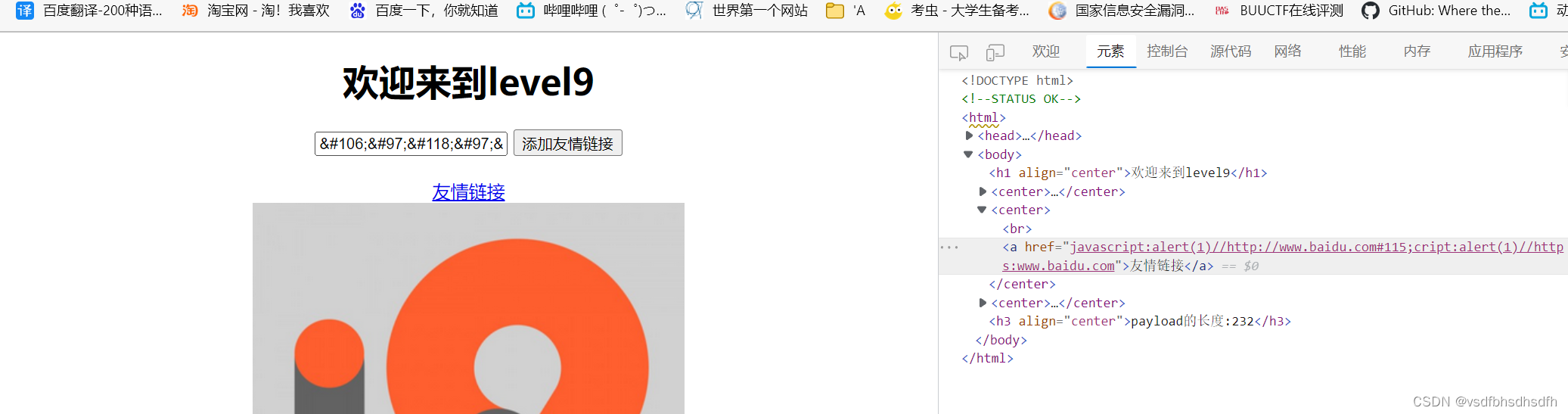Screen dimensions: 1568x414
Task: Click the 添加友情链接 button
Action: (567, 143)
